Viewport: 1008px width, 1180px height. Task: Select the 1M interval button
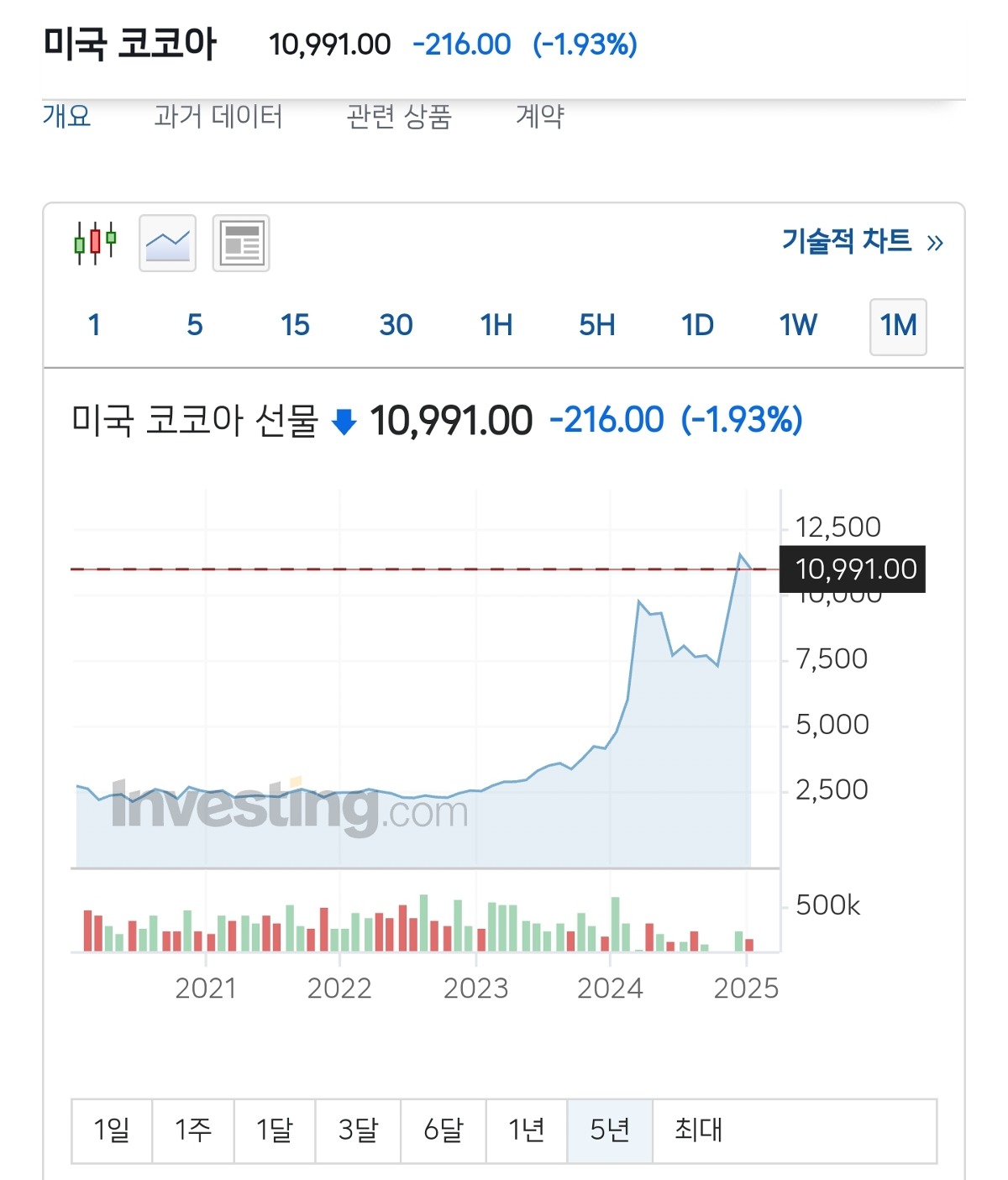[898, 326]
